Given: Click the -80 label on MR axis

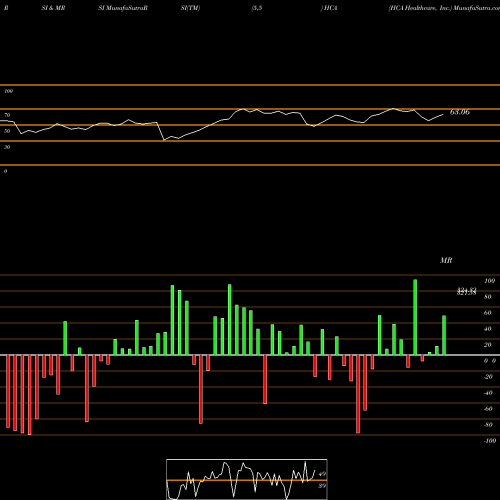Looking at the screenshot, I should point(488,425).
